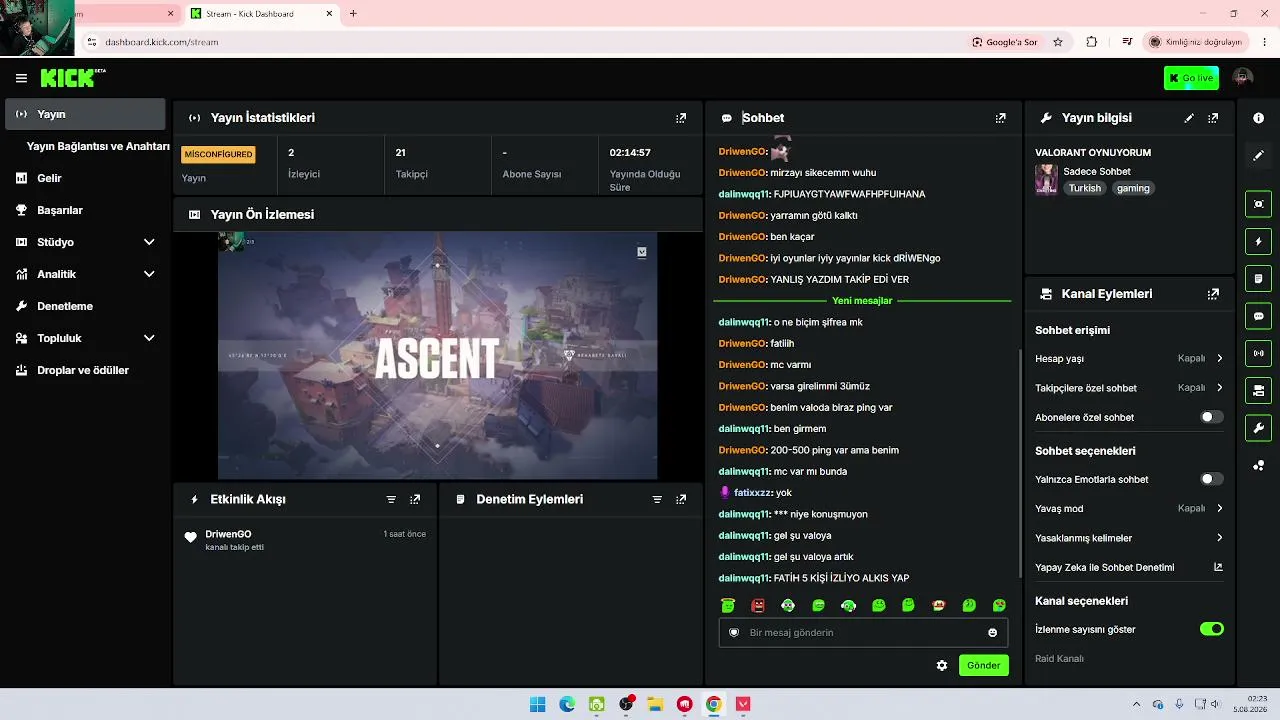Edit stream info with the Yayın bilgisi pencil

(1189, 118)
